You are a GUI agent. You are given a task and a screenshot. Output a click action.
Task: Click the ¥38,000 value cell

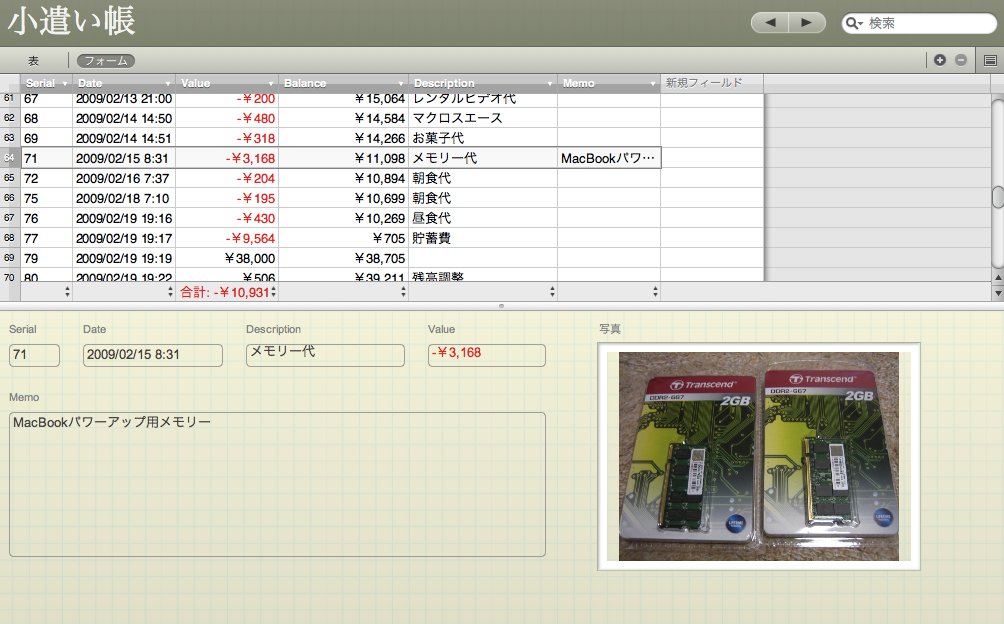pos(227,259)
